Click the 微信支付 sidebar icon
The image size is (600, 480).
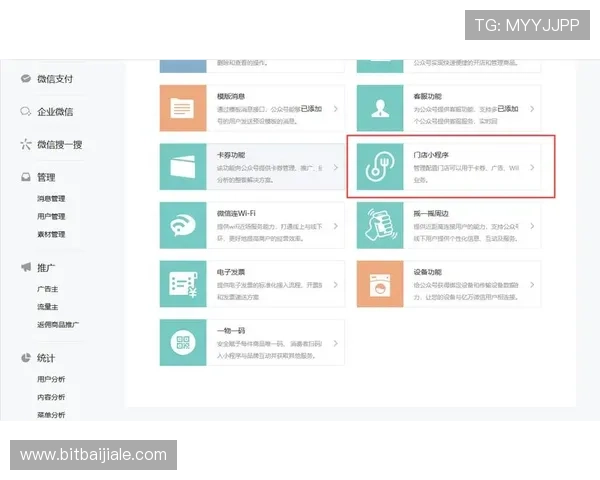click(26, 79)
